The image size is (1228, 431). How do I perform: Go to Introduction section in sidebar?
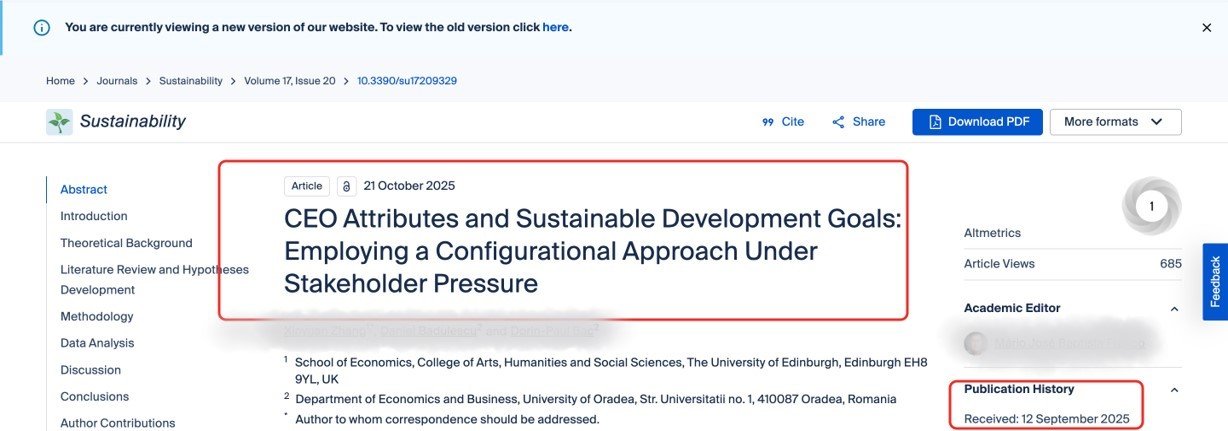[94, 216]
